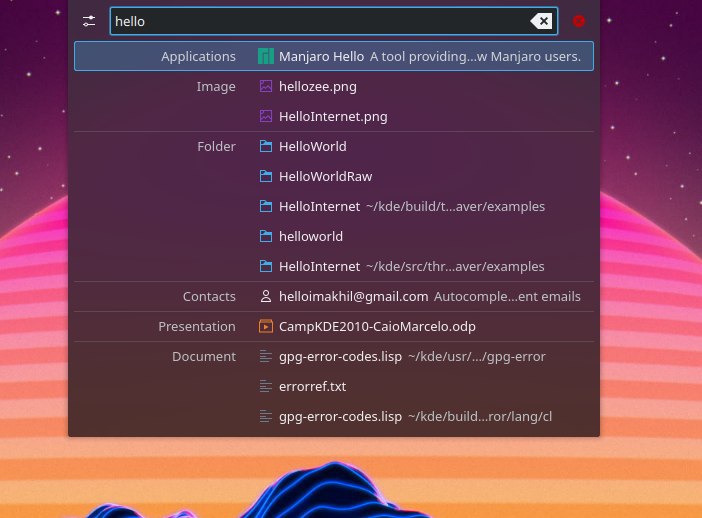Viewport: 702px width, 518px height.
Task: Click the Folder category label
Action: click(x=216, y=146)
